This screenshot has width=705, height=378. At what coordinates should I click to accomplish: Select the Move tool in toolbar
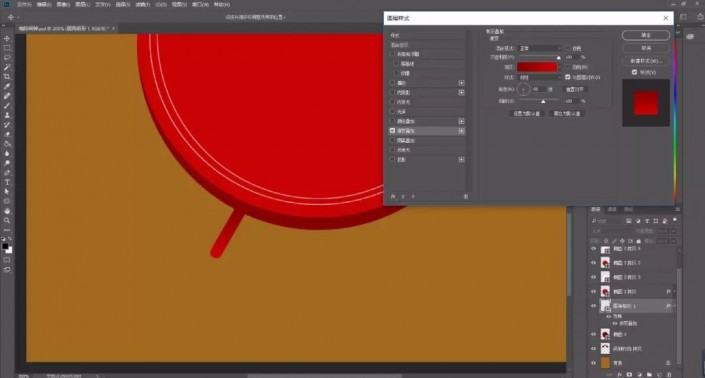click(7, 39)
